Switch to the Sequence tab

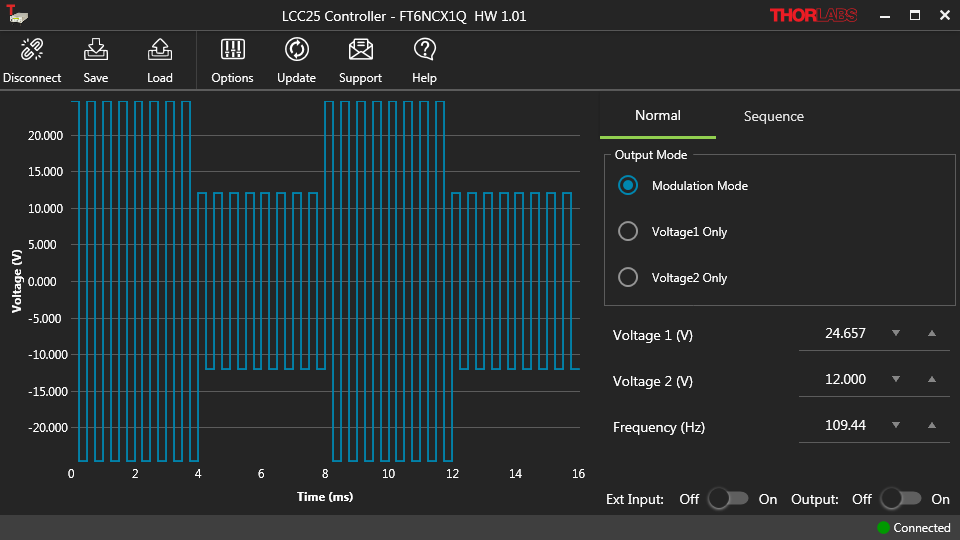click(x=773, y=117)
